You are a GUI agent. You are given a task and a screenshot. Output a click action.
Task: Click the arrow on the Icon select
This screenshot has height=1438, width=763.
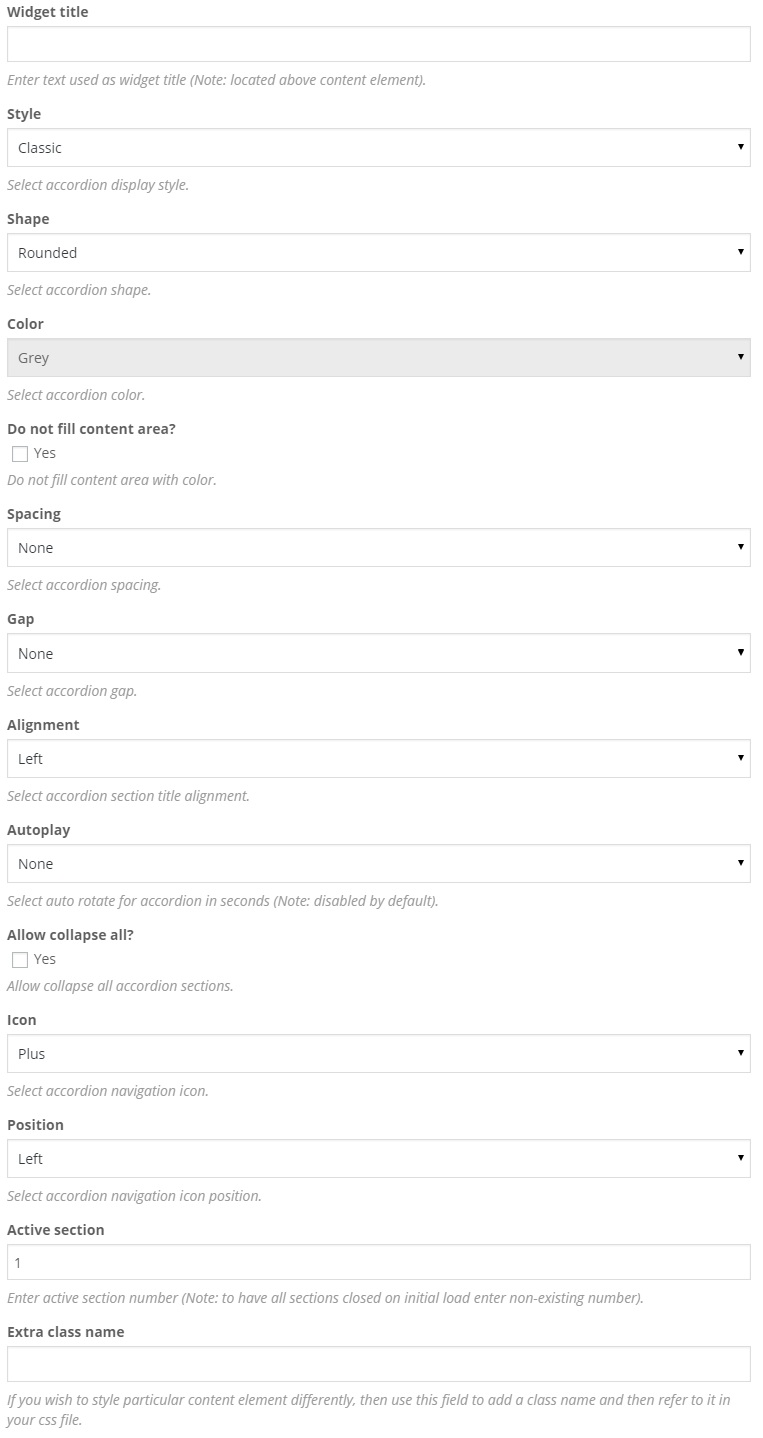[740, 1053]
